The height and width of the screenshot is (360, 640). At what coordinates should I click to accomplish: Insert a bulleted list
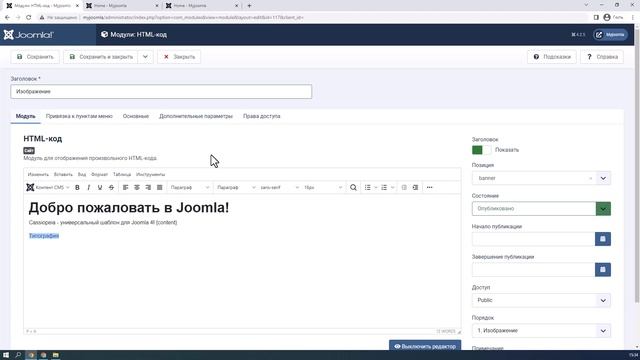(368, 187)
